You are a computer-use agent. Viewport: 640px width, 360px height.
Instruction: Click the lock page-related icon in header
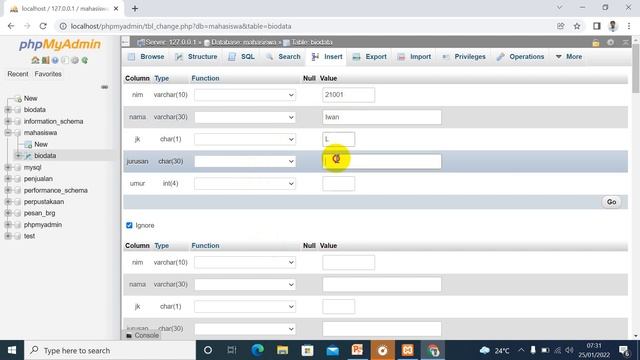coord(596,42)
